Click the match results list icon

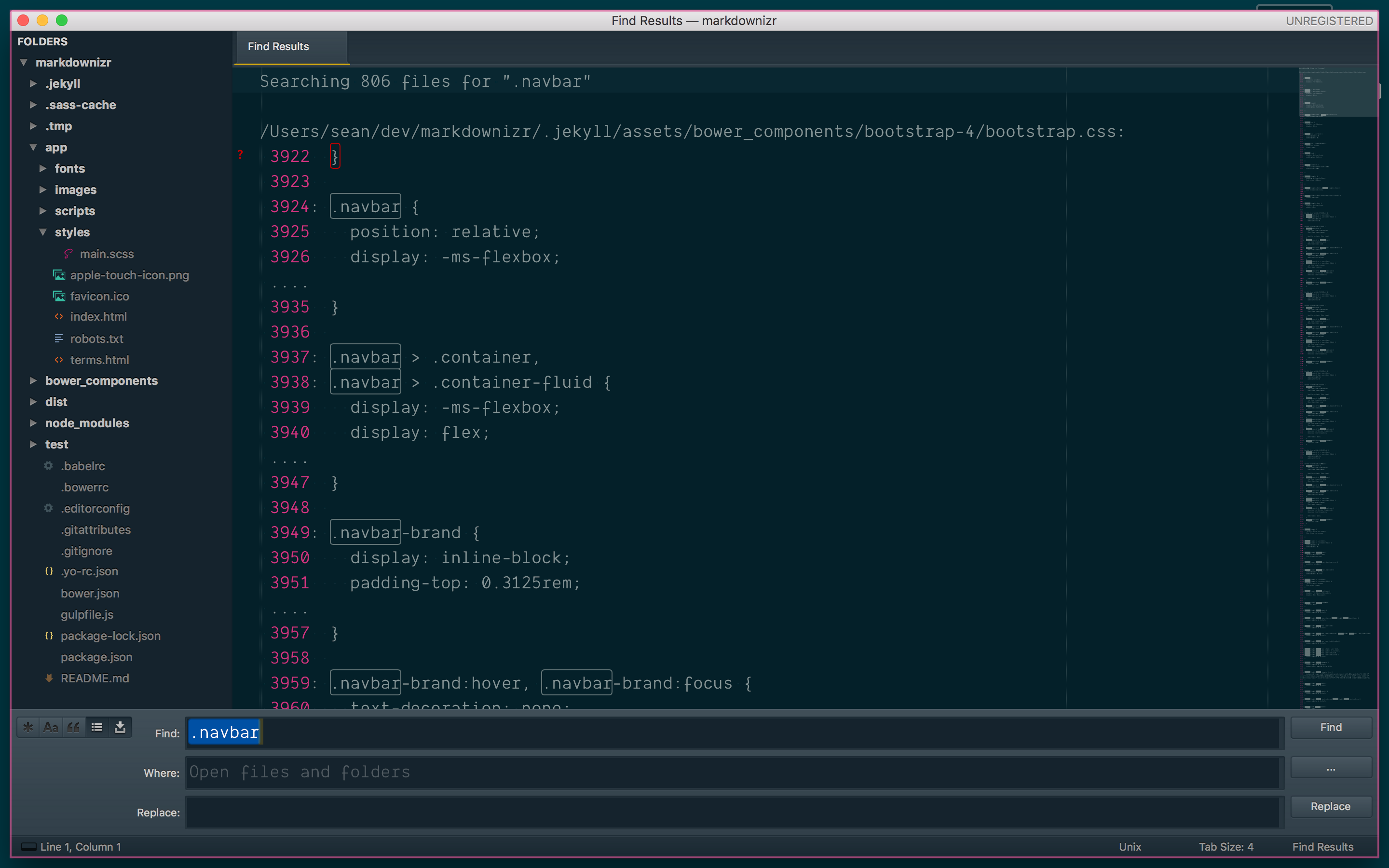(96, 727)
